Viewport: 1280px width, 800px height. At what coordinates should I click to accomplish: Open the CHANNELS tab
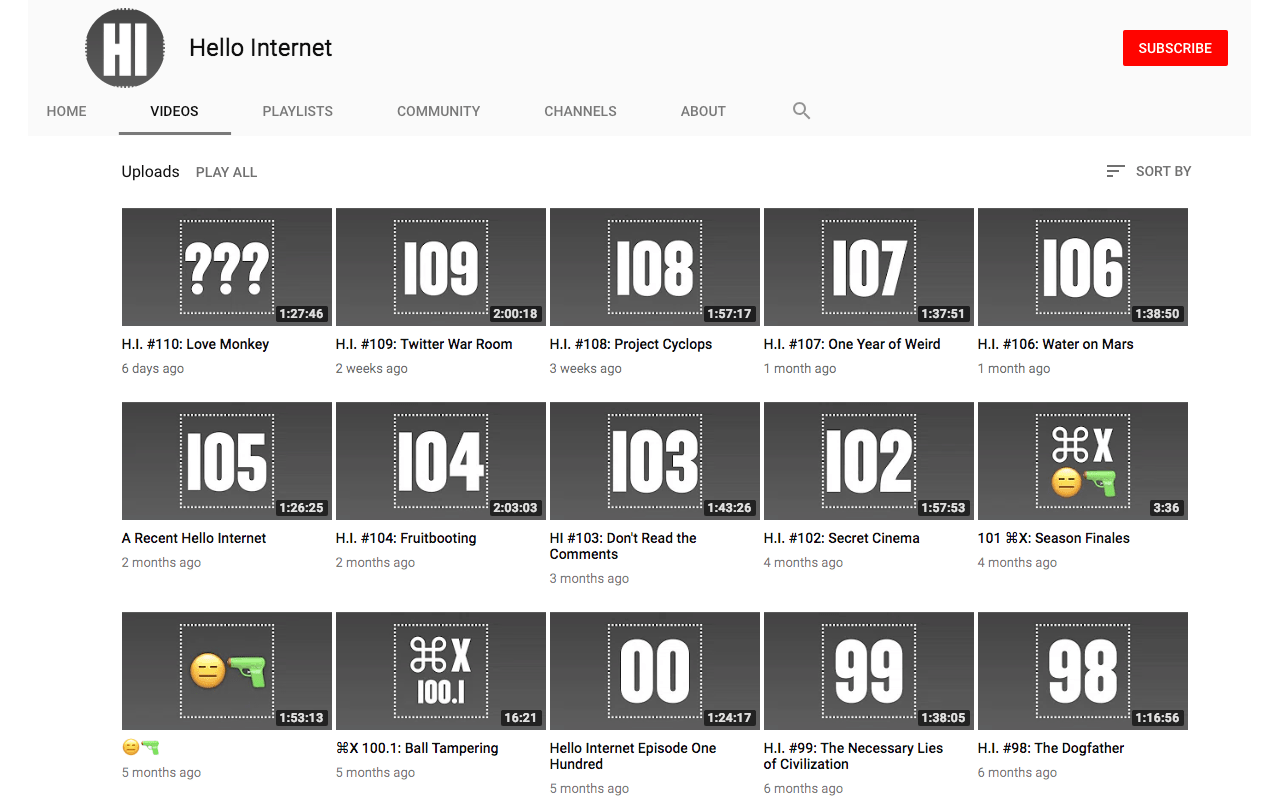(580, 111)
